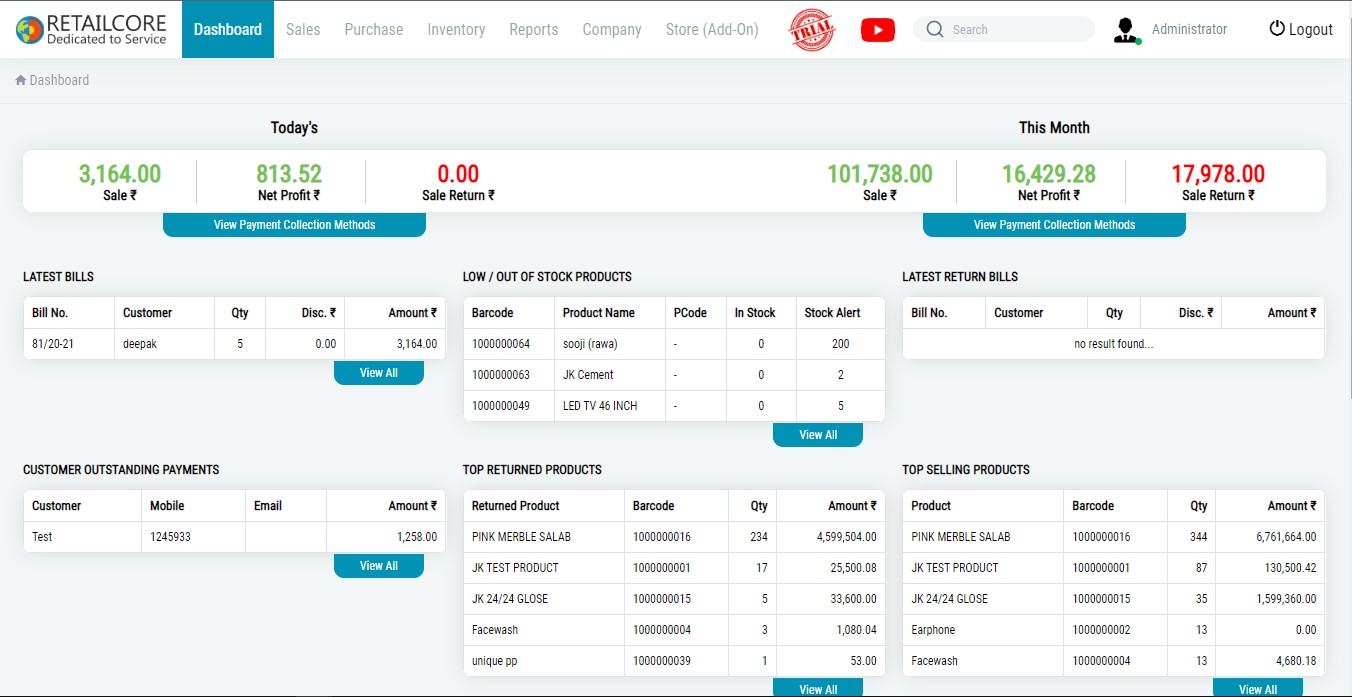Click the red Trial stamp badge
The height and width of the screenshot is (697, 1352).
pos(810,30)
